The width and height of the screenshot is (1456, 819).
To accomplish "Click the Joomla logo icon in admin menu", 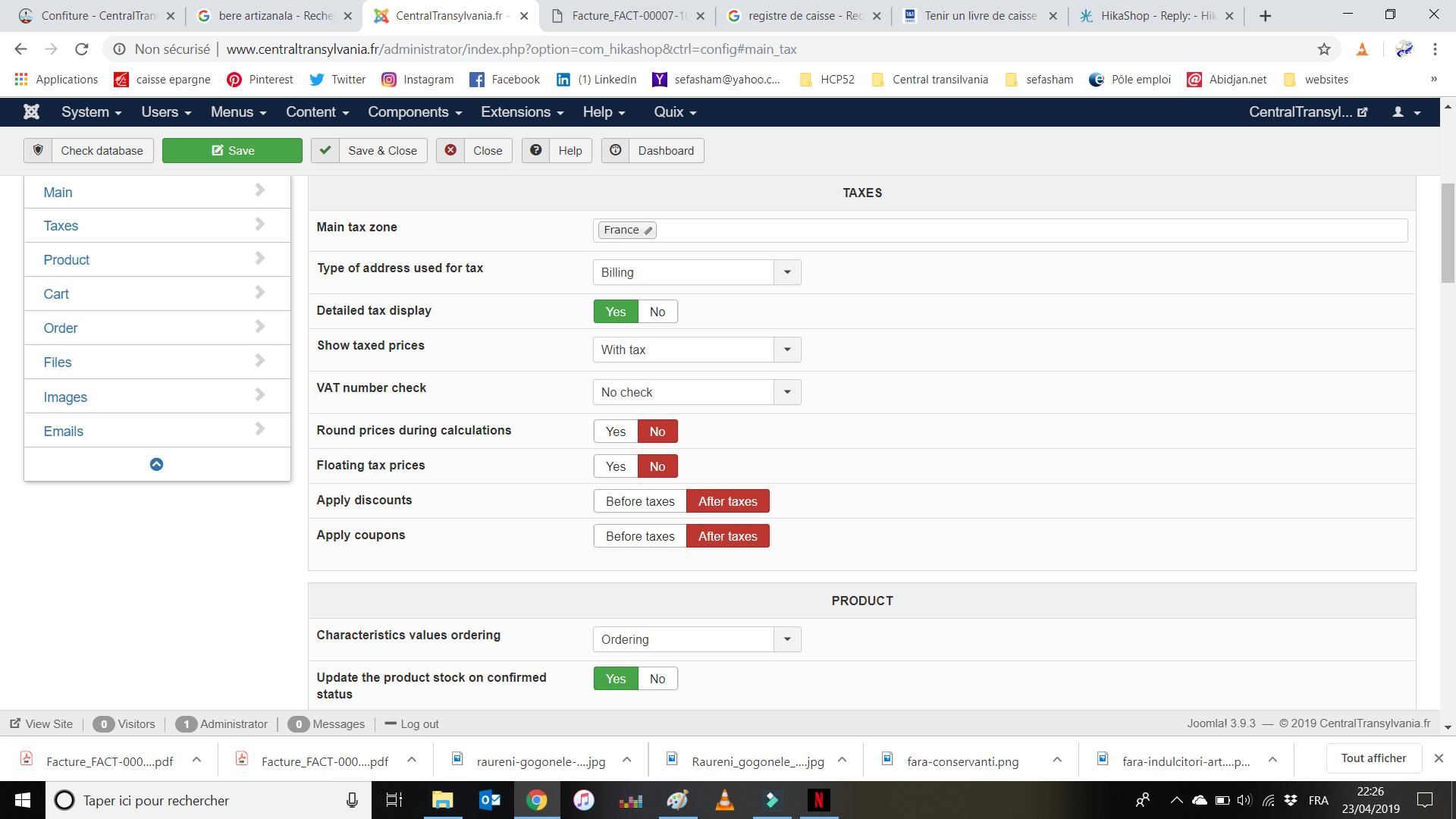I will [x=31, y=111].
